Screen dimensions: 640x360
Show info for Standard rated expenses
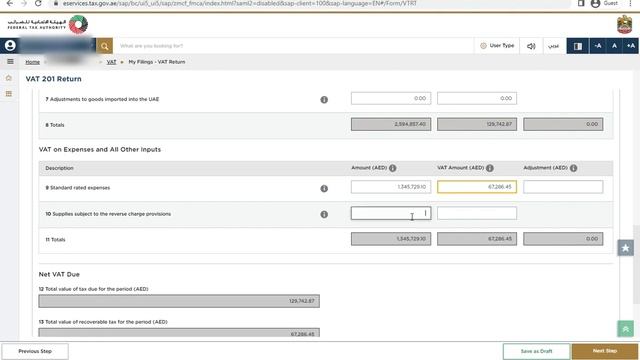(x=324, y=189)
